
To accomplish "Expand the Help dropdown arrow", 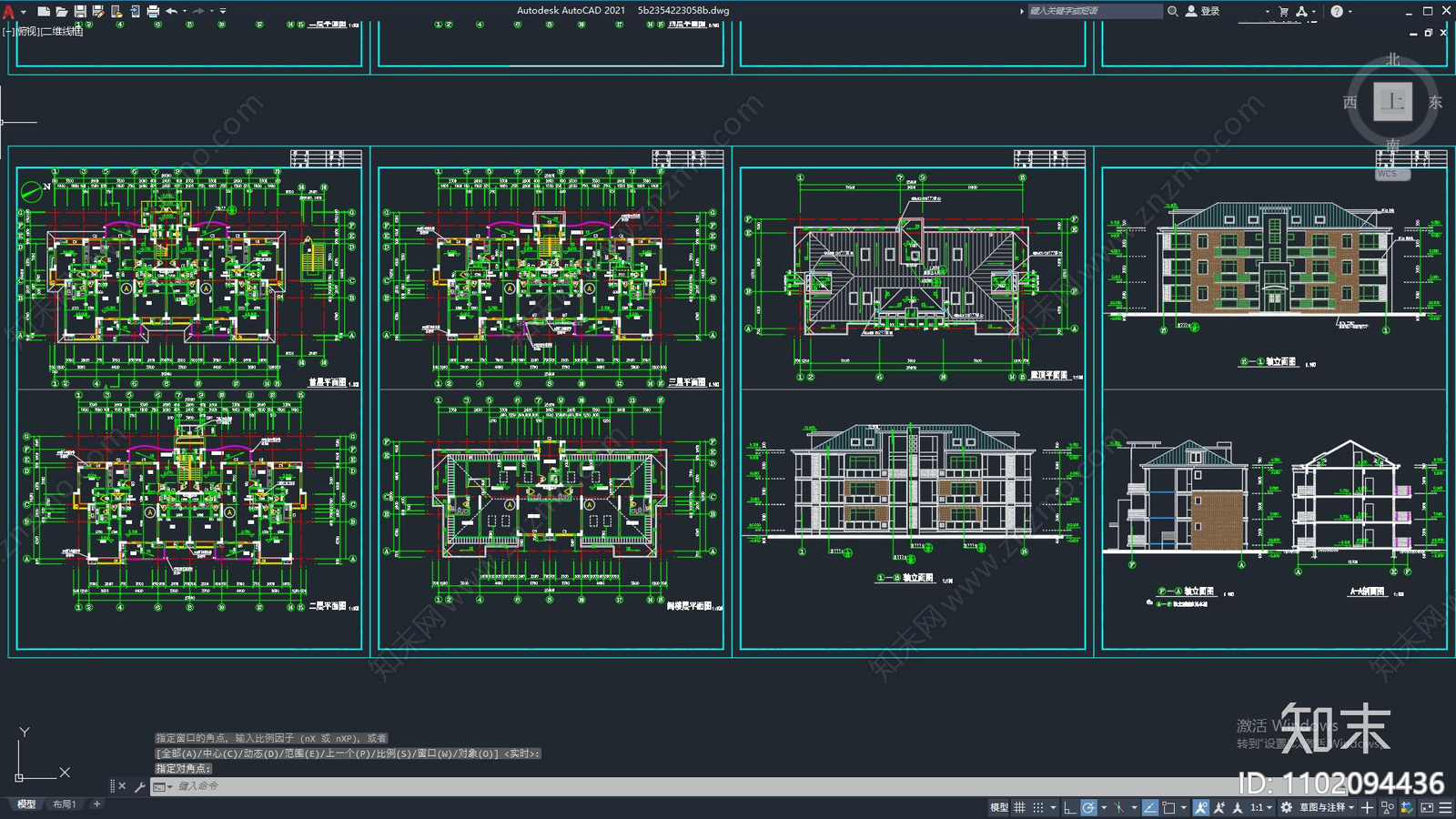I will (1350, 12).
